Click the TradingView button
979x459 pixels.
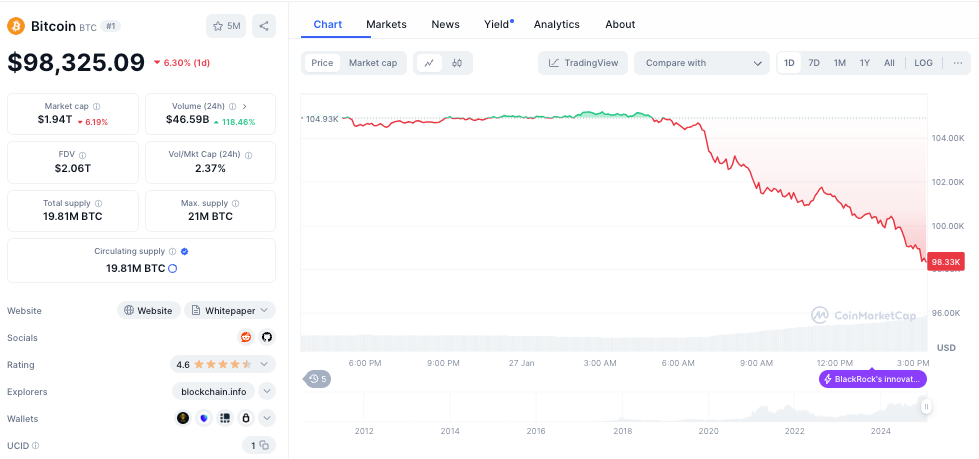583,63
